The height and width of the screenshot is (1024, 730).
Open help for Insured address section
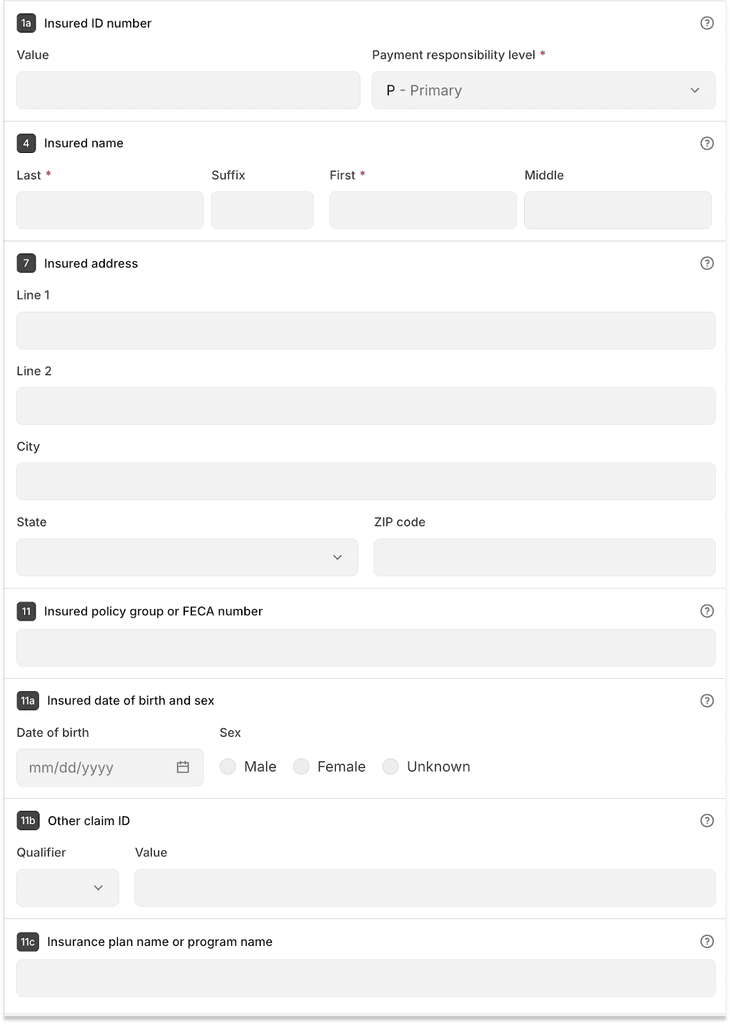click(707, 263)
